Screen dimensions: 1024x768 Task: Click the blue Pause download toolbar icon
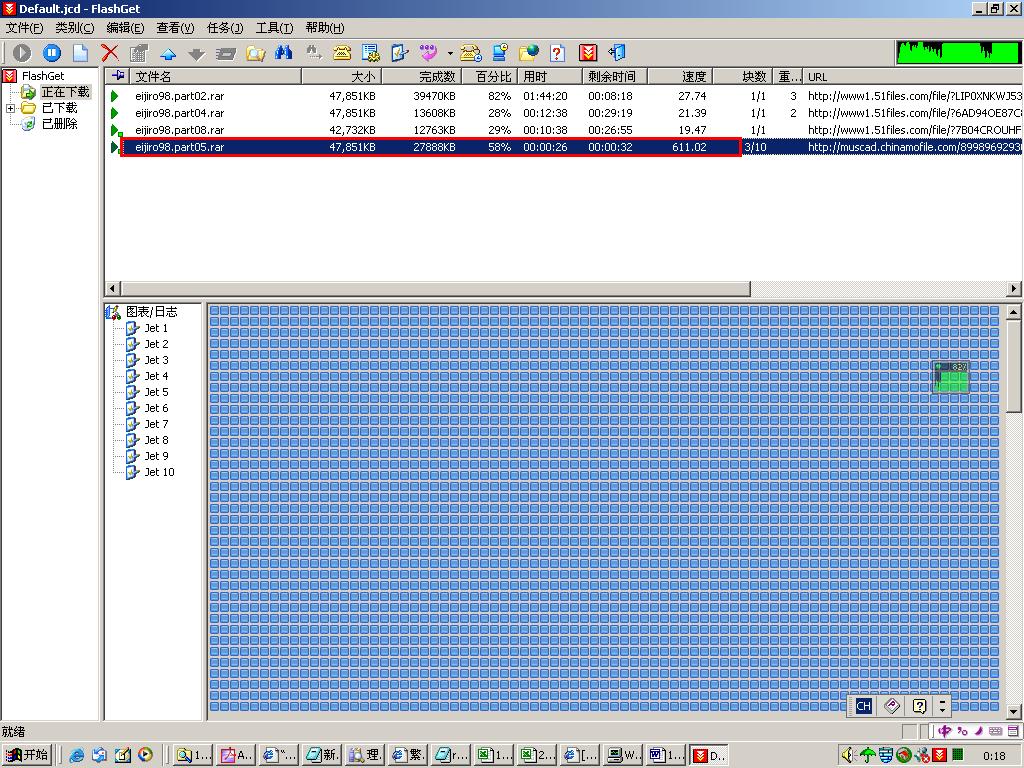(52, 53)
